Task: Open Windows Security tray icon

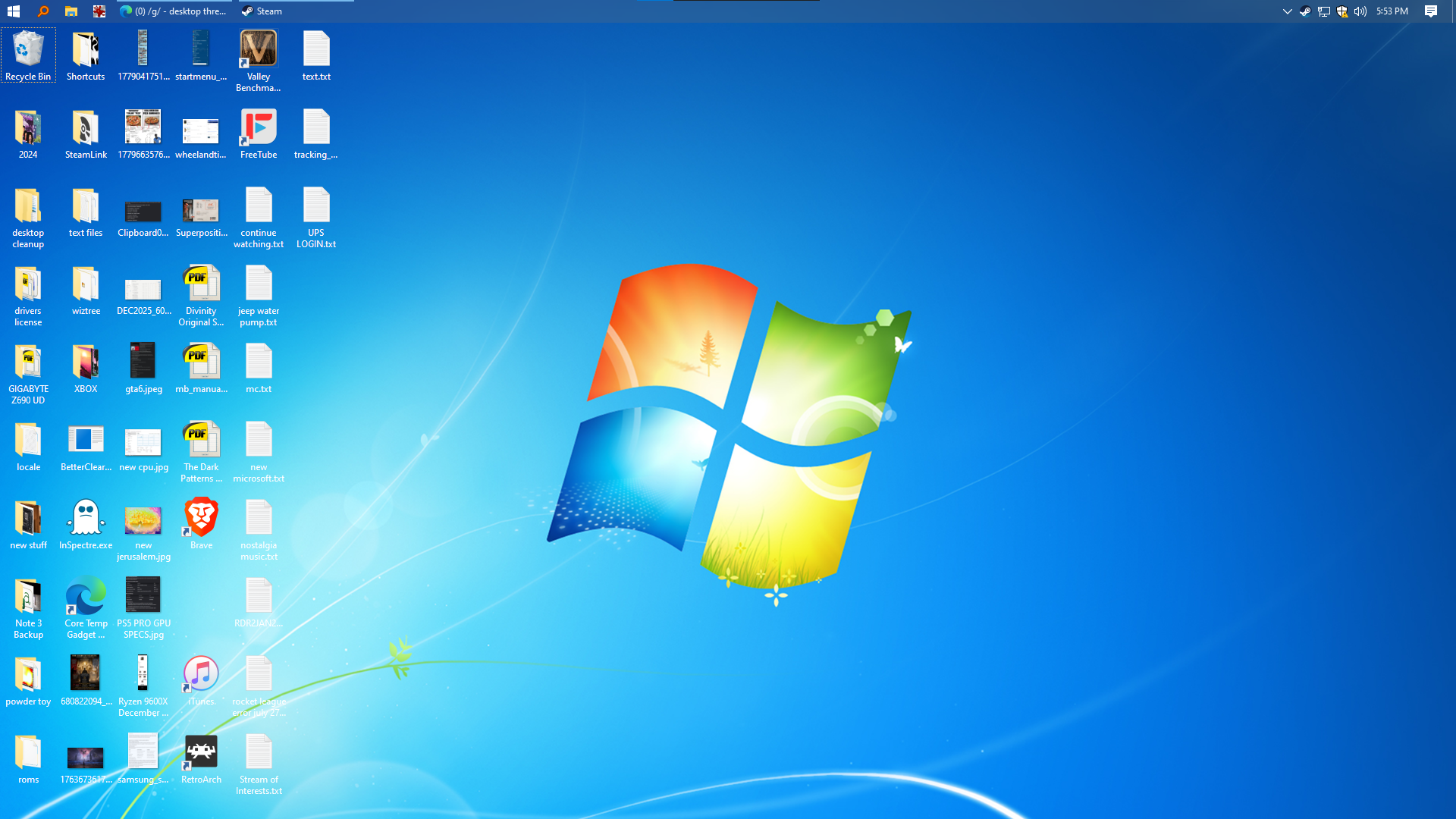Action: [x=1342, y=11]
